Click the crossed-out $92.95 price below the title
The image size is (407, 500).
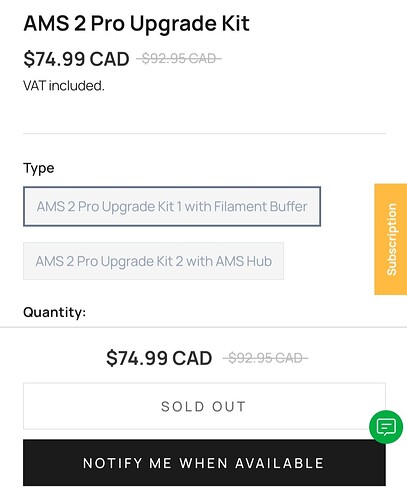tap(179, 59)
